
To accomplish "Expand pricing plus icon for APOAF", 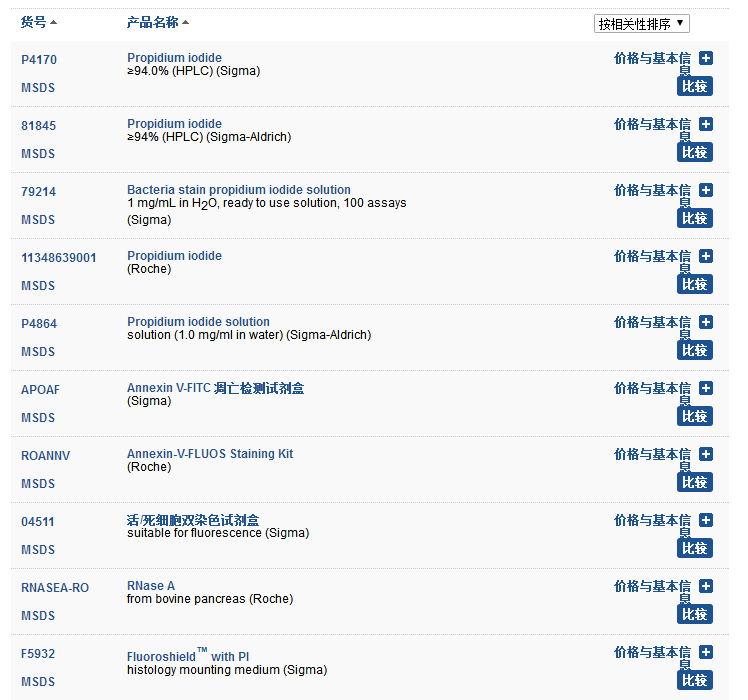I will pyautogui.click(x=706, y=388).
